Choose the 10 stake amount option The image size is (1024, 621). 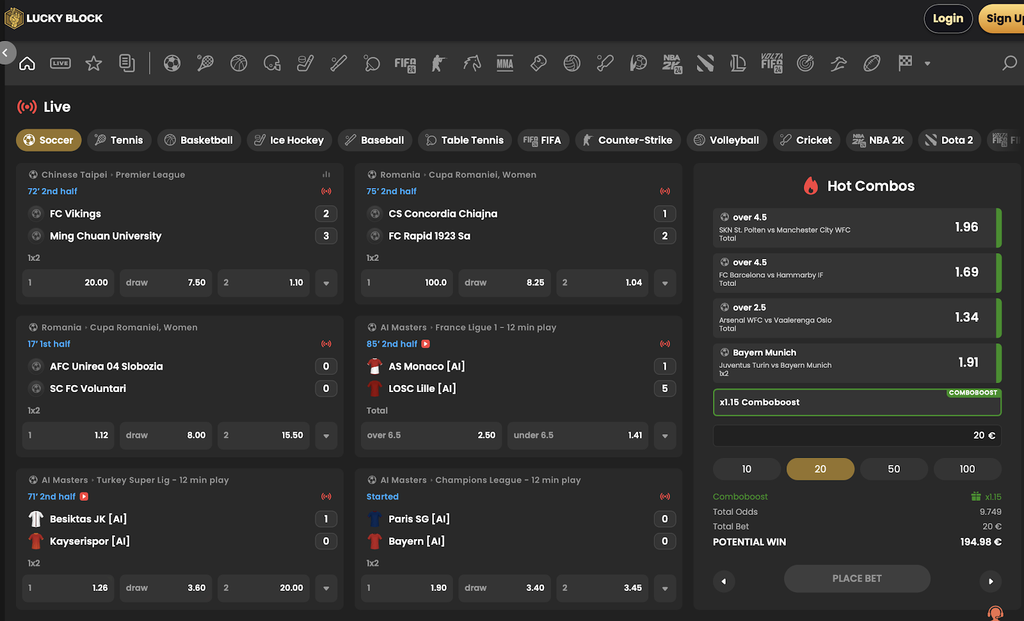click(x=746, y=469)
